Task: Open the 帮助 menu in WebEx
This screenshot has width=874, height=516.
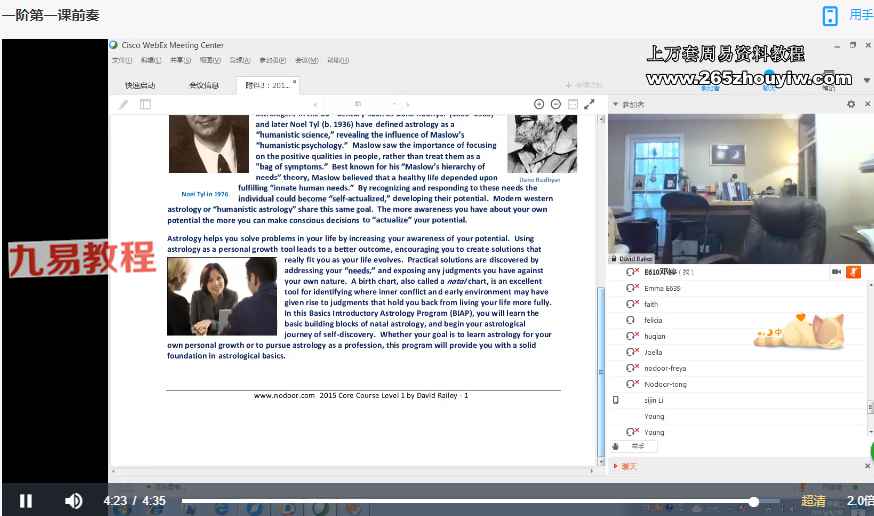Action: click(338, 60)
